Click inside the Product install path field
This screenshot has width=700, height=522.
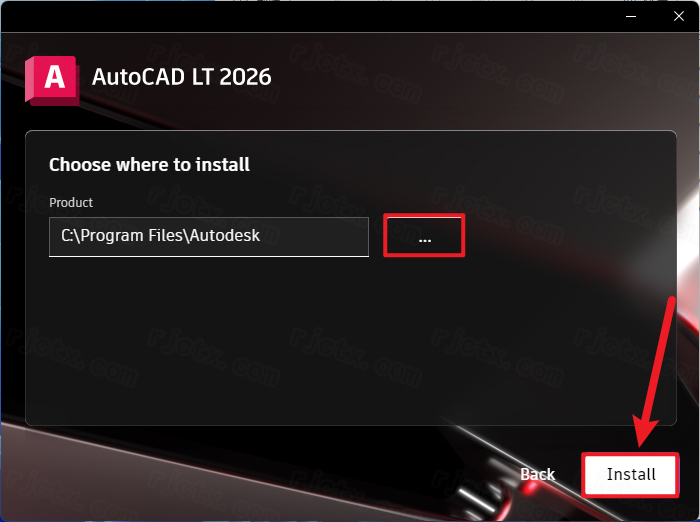pos(208,237)
